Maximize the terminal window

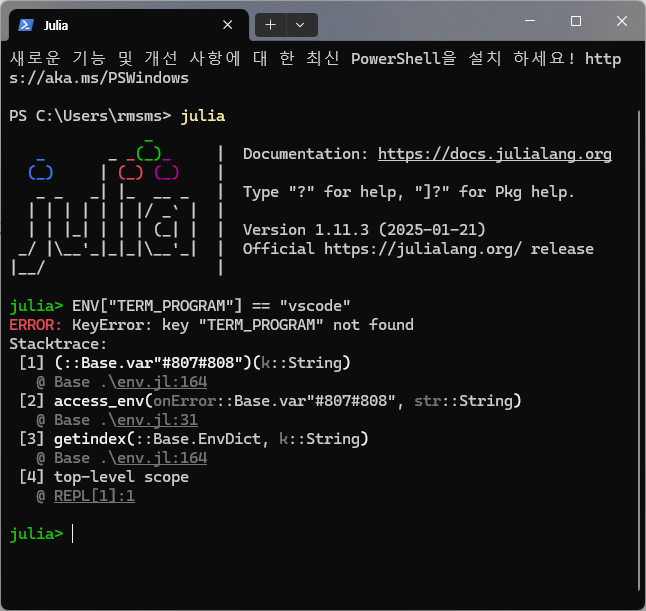click(x=576, y=21)
